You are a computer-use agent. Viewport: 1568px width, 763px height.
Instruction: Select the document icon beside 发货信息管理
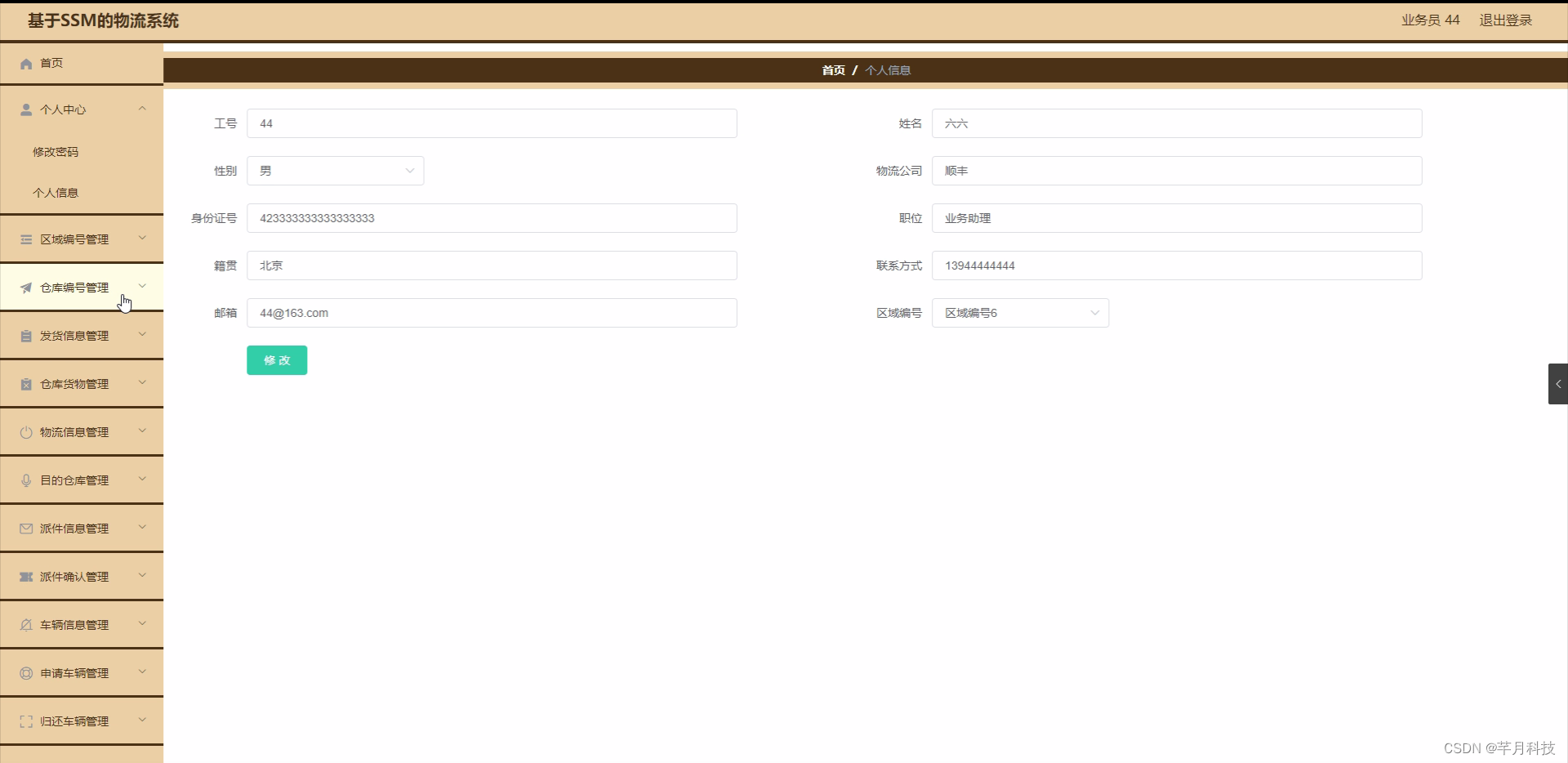[25, 335]
